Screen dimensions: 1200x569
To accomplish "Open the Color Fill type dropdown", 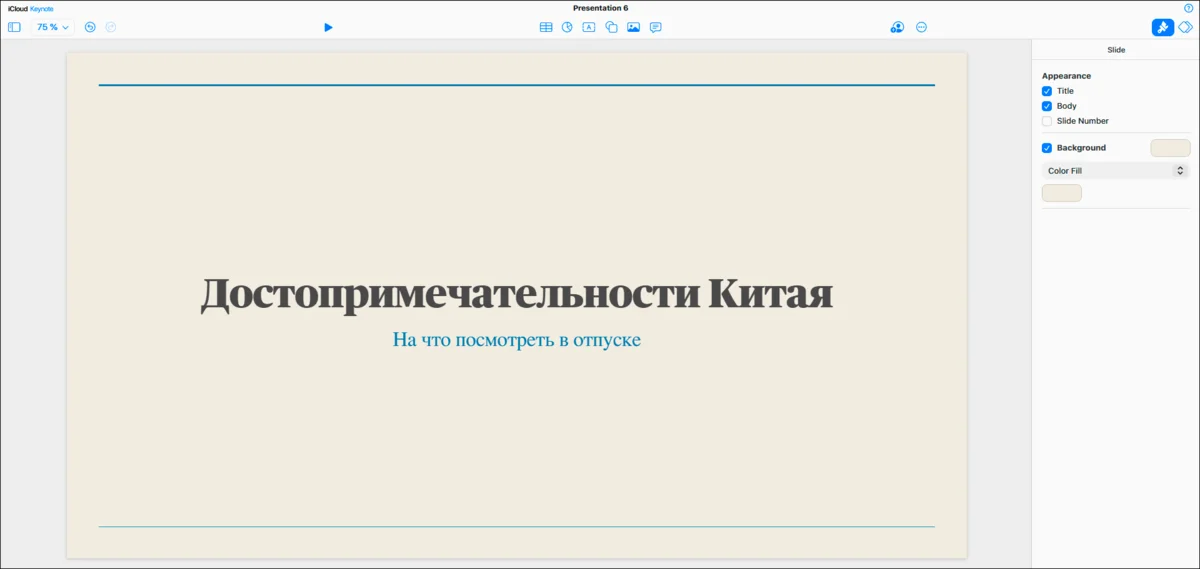I will coord(1115,171).
